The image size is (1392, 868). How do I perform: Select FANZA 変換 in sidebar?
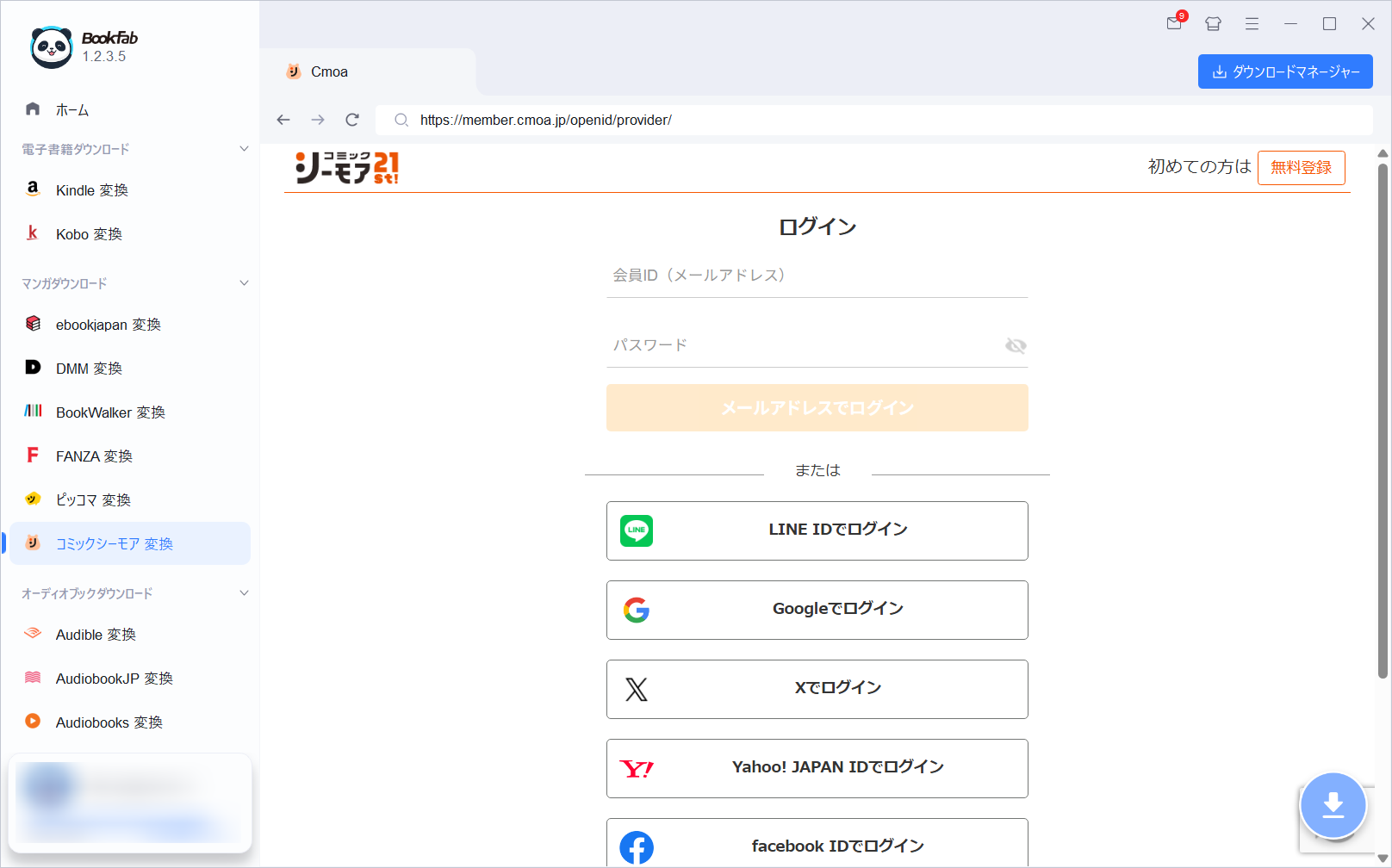click(130, 456)
